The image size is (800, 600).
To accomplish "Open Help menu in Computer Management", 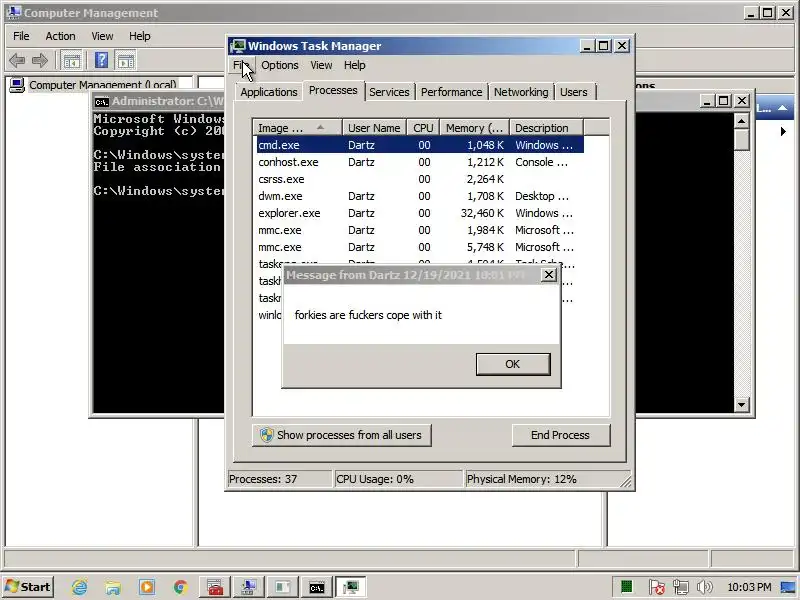I will 139,36.
